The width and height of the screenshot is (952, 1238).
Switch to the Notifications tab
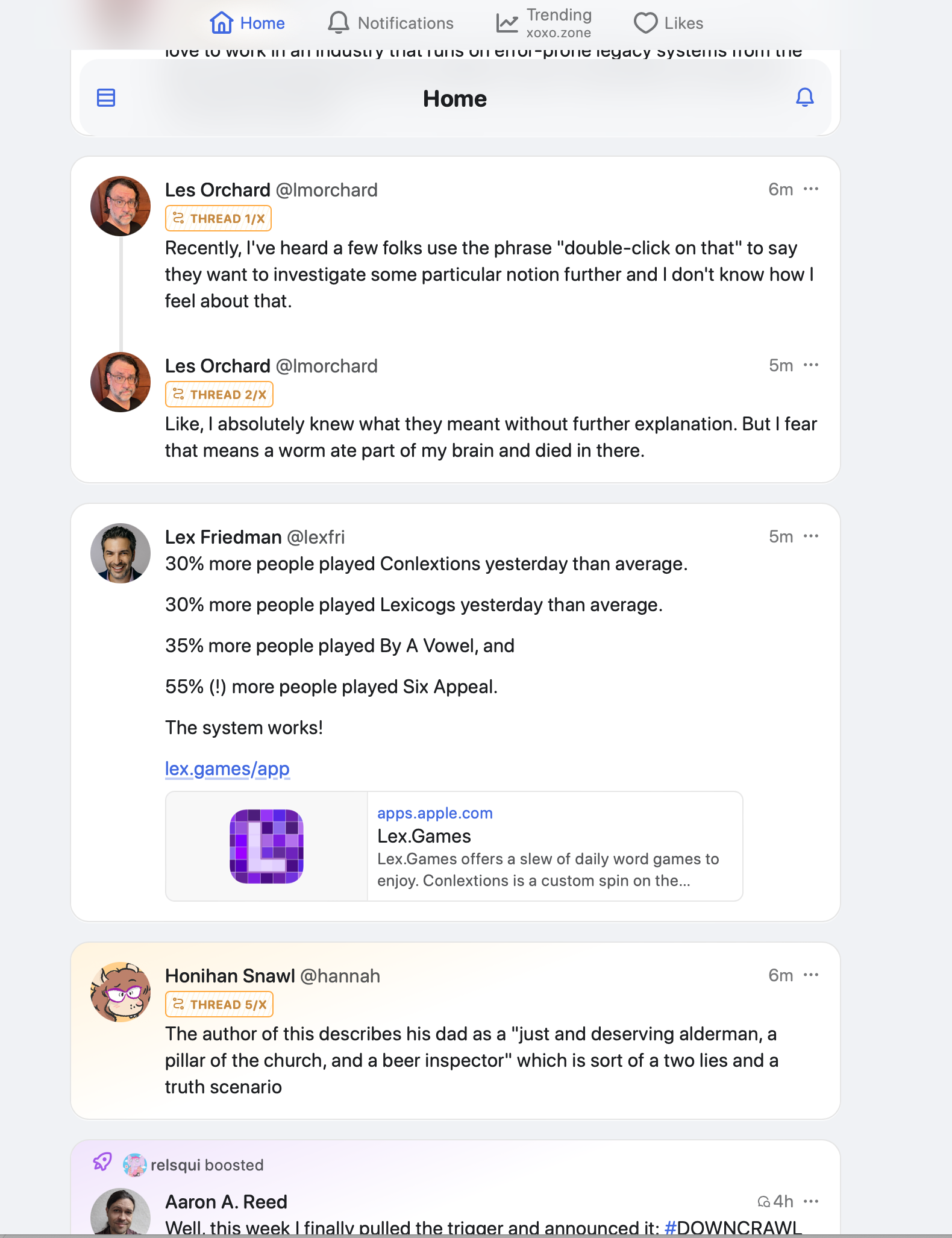coord(390,23)
